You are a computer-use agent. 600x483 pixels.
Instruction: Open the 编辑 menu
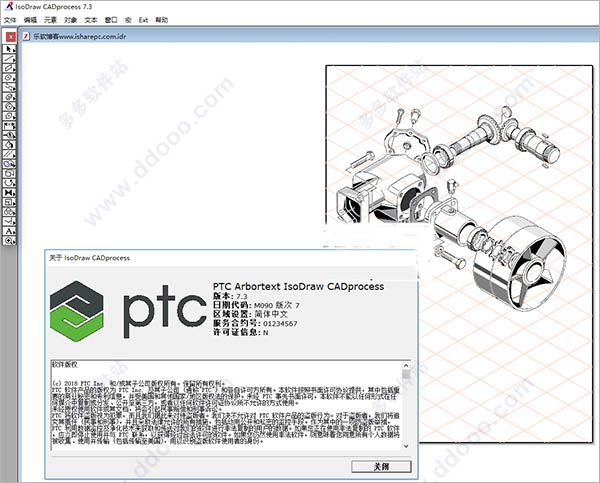click(30, 20)
